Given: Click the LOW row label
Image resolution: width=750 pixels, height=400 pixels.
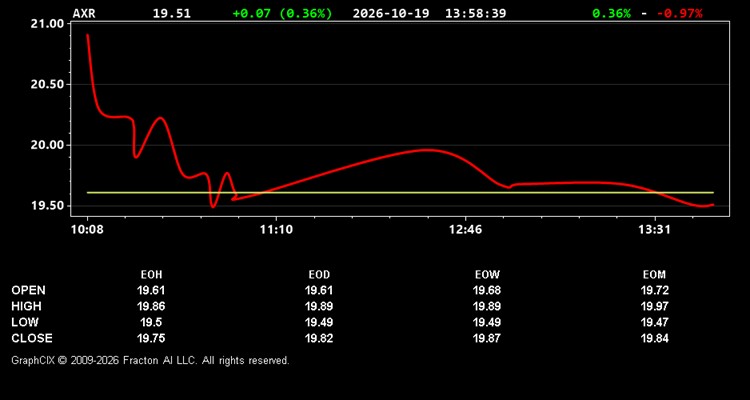Looking at the screenshot, I should point(25,322).
